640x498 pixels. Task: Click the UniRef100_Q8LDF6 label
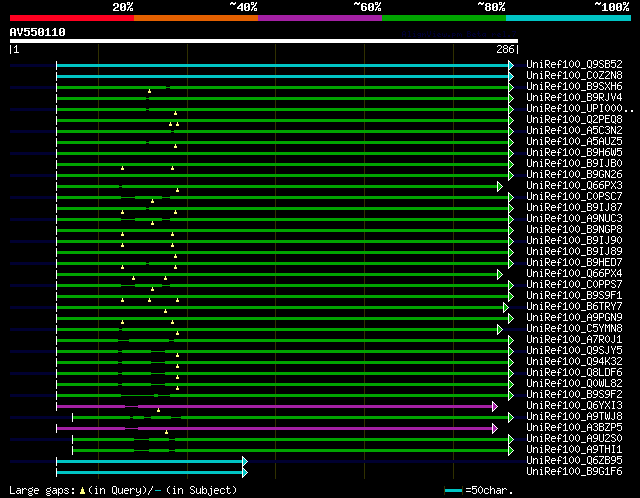(574, 373)
